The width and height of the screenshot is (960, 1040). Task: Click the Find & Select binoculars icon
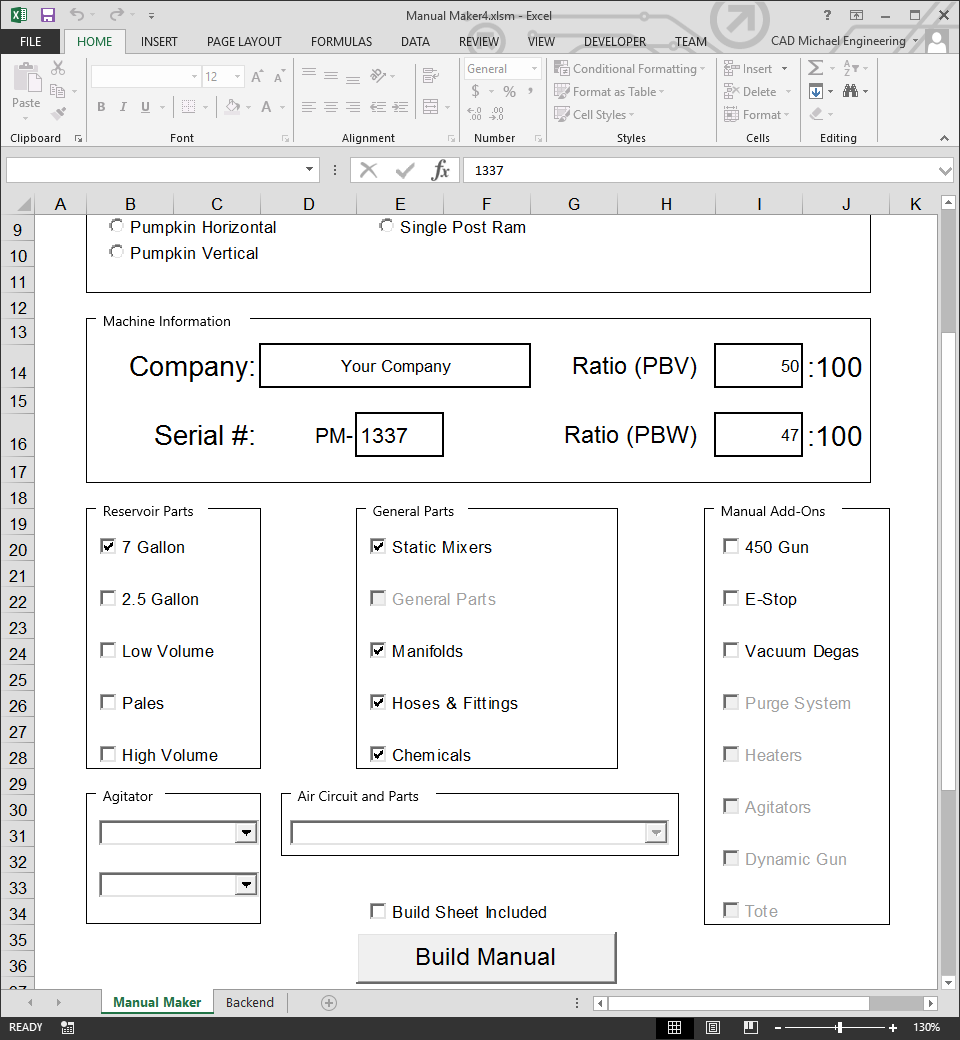pyautogui.click(x=851, y=91)
